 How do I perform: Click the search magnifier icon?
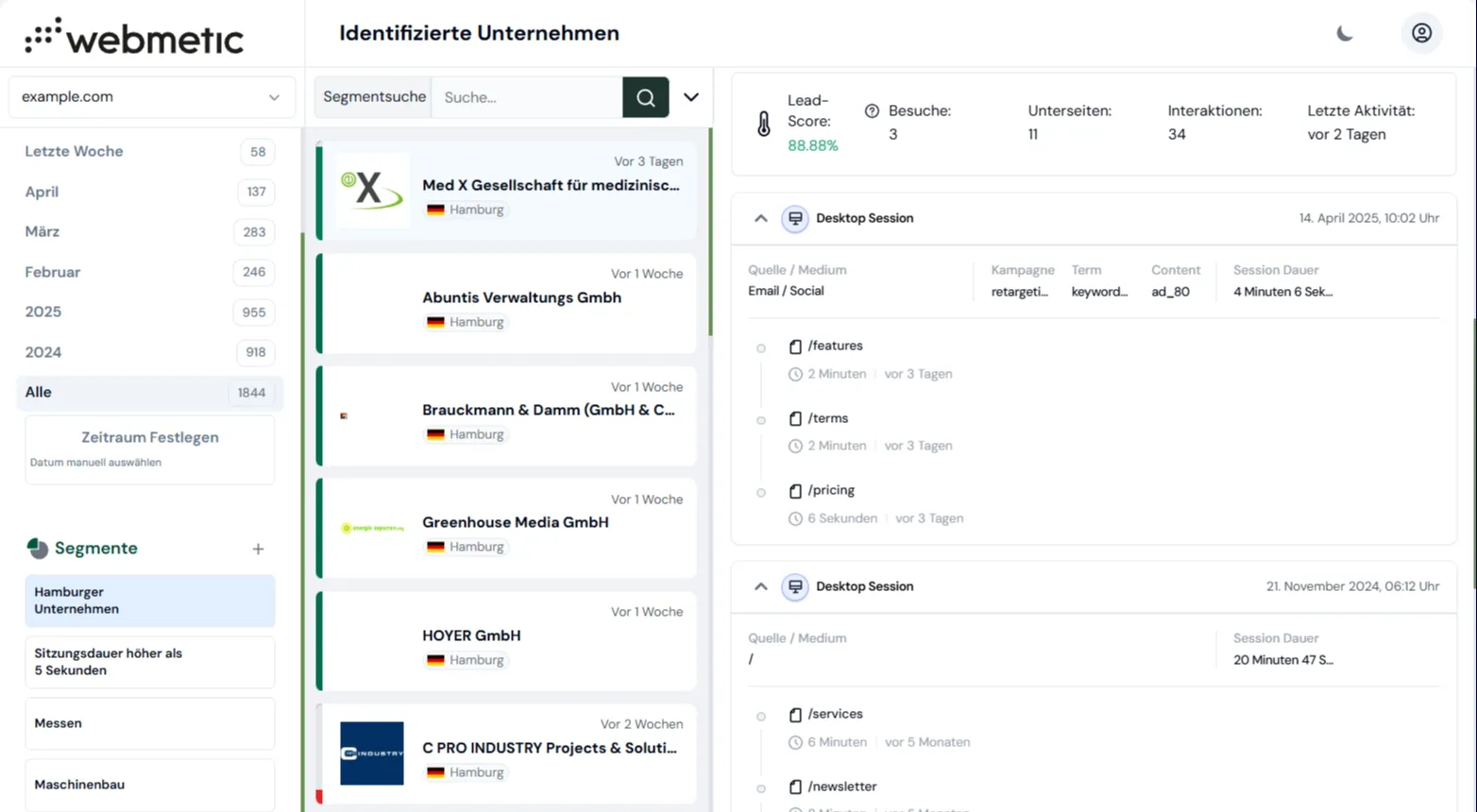pos(645,96)
